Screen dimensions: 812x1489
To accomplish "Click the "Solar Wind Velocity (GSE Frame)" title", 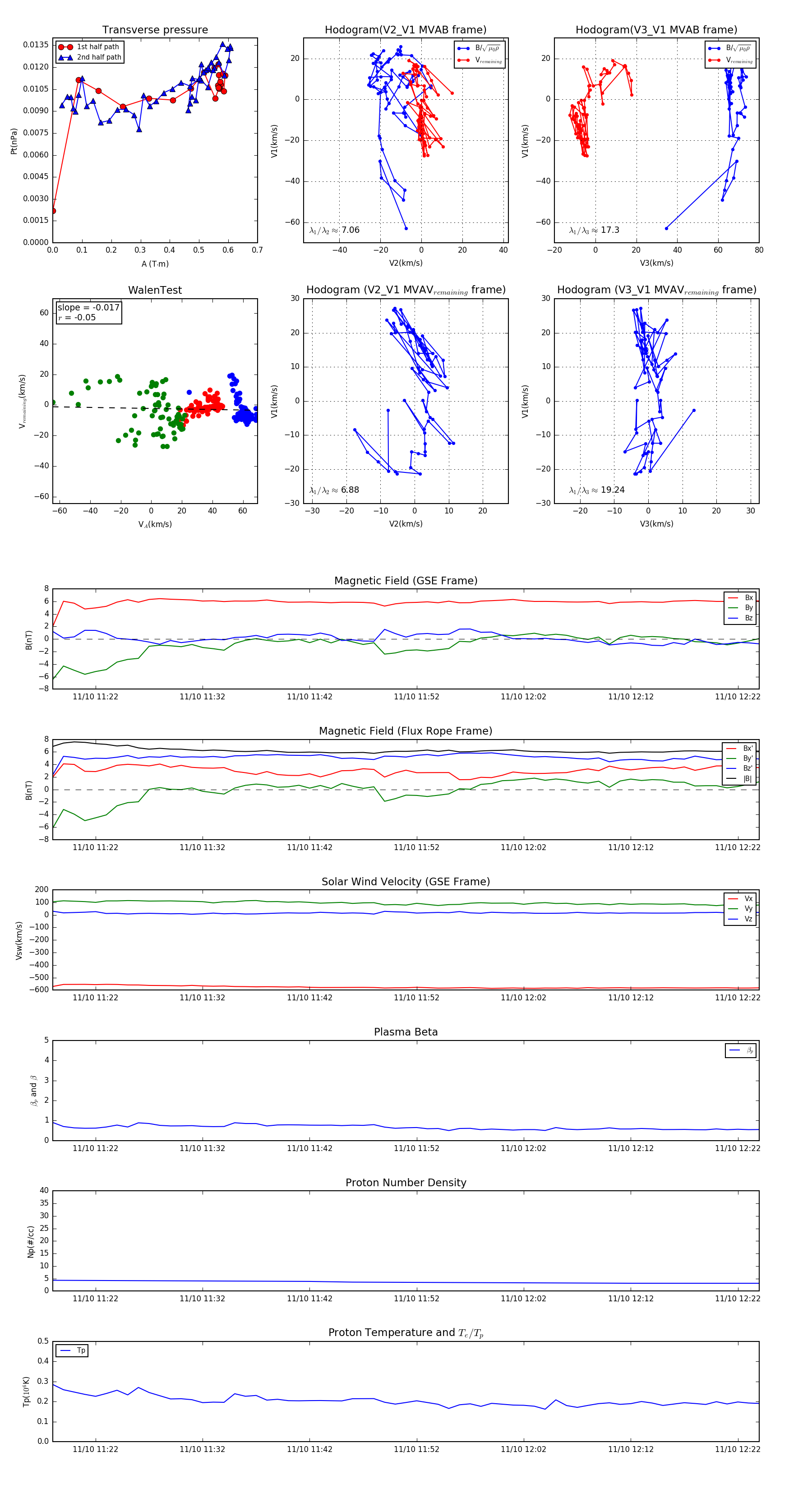I will pyautogui.click(x=406, y=882).
